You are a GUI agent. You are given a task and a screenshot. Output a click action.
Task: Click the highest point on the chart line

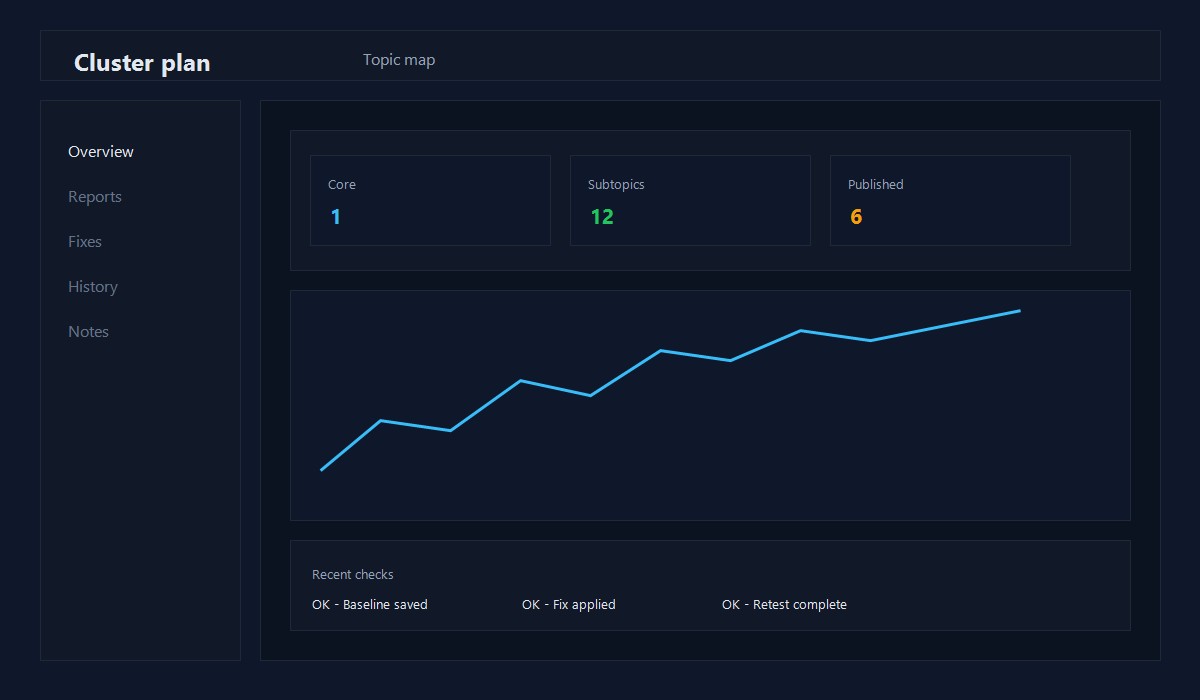point(1019,311)
